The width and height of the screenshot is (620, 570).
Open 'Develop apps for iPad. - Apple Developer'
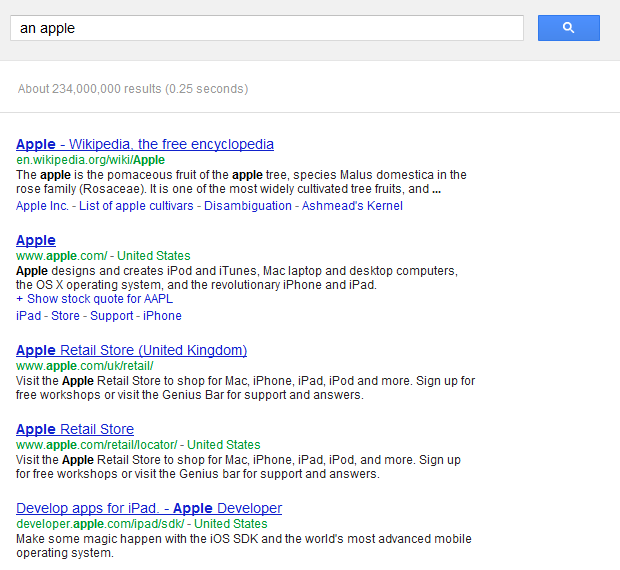coord(149,508)
